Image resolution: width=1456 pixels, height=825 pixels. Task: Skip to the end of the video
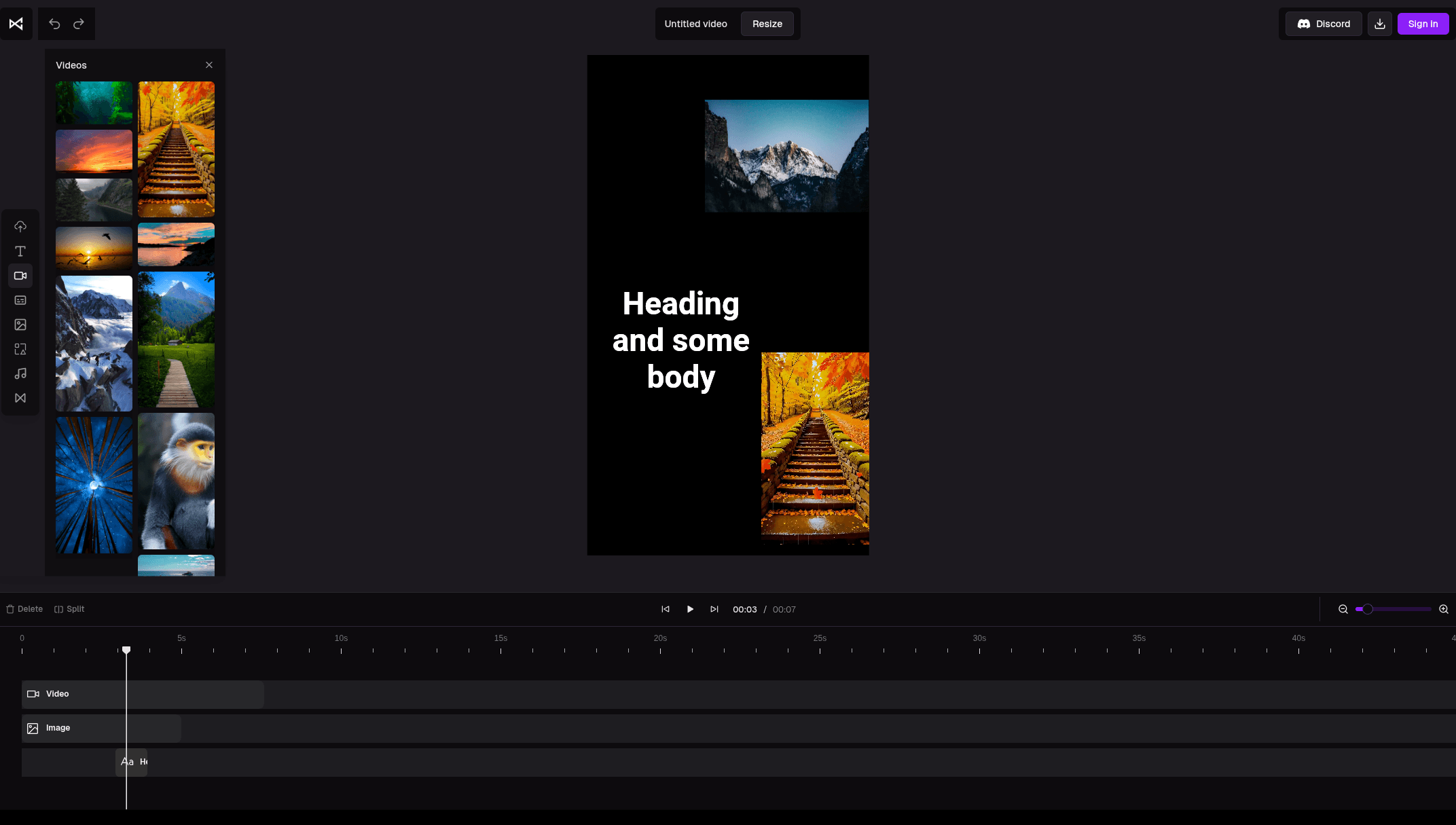pyautogui.click(x=714, y=609)
